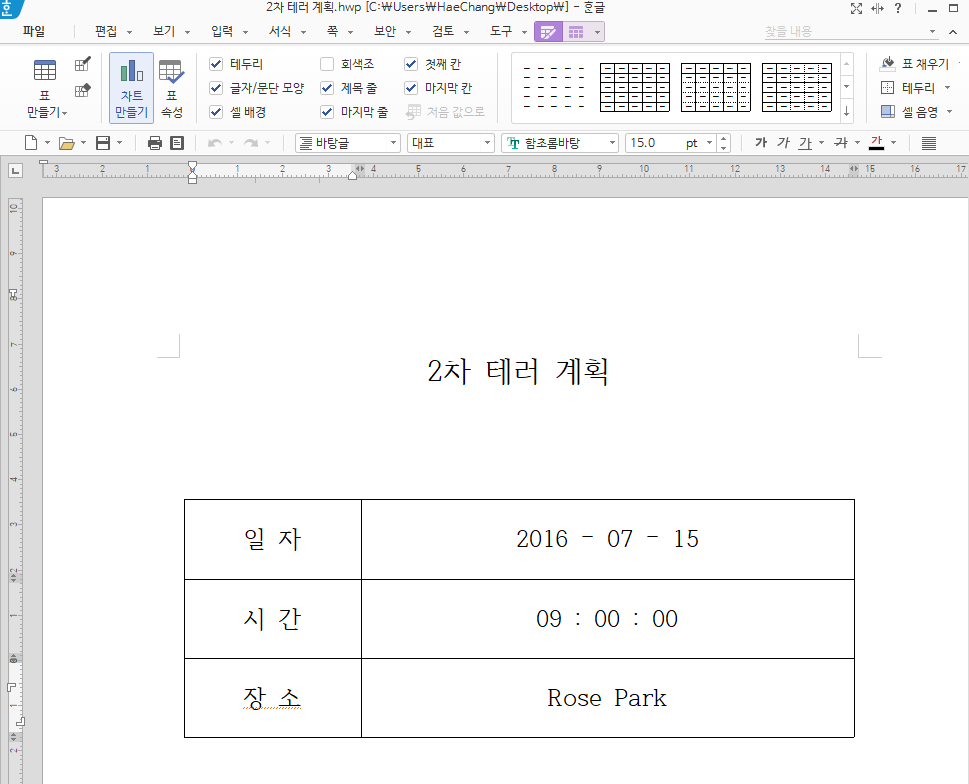Click the paragraph justify alignment icon
The height and width of the screenshot is (784, 969).
[929, 143]
